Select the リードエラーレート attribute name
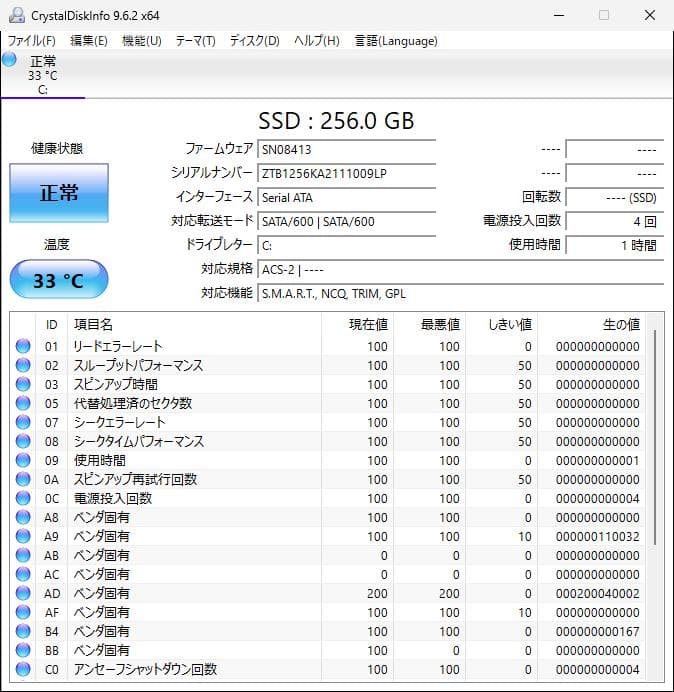Viewport: 674px width, 692px height. coord(118,346)
